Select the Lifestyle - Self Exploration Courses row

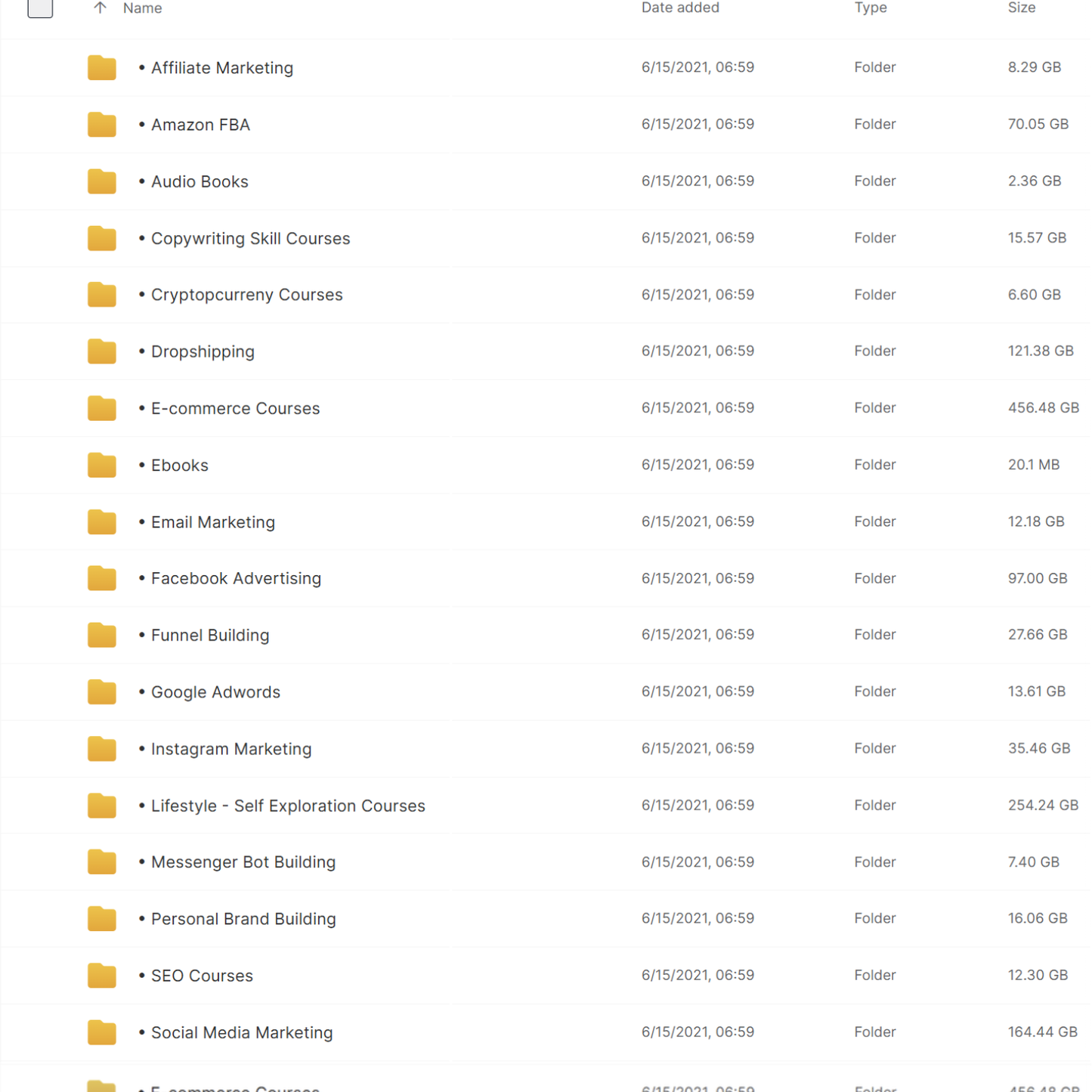click(x=288, y=806)
